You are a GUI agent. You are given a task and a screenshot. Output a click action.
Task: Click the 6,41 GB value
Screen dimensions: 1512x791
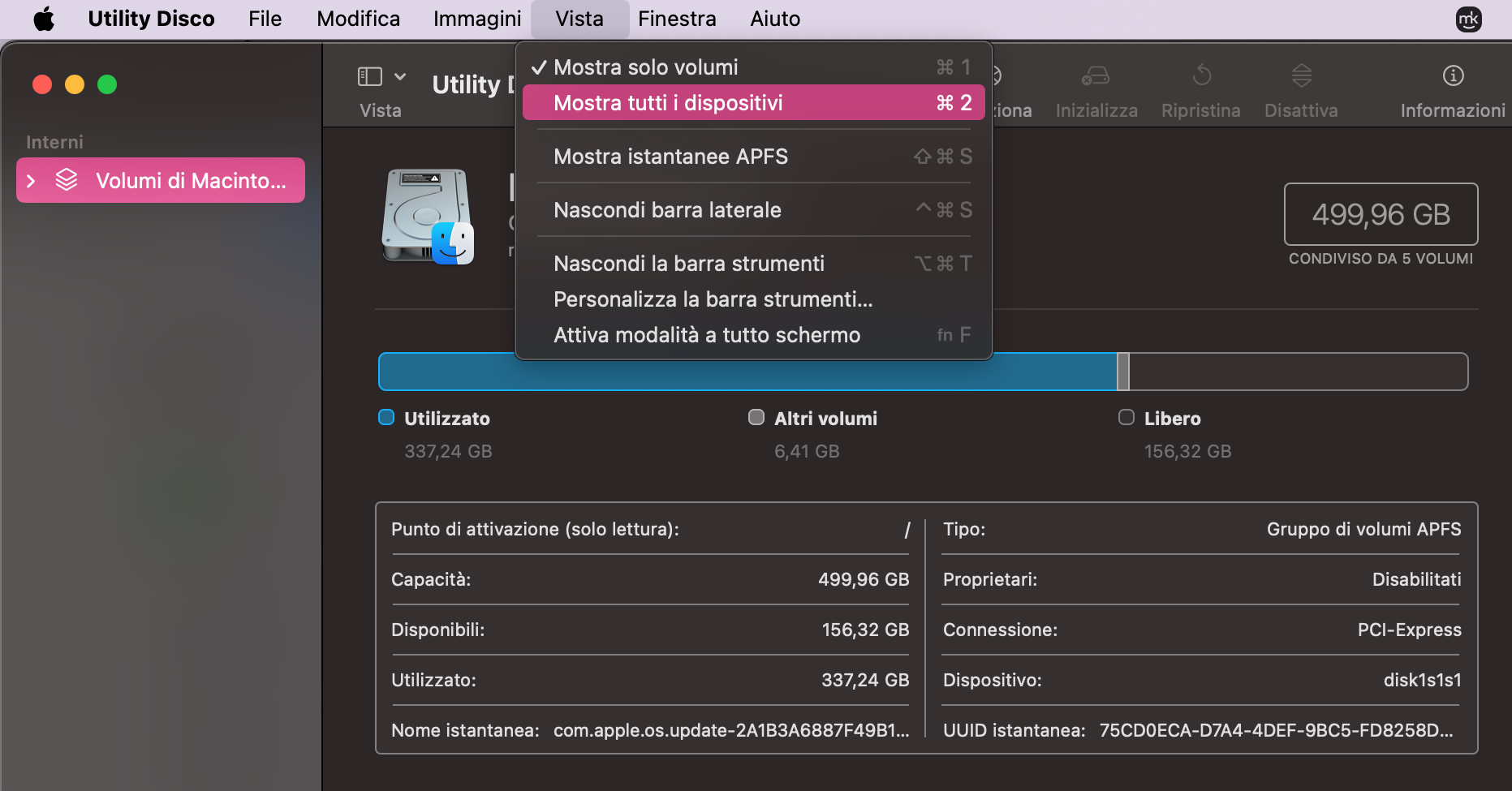tap(807, 451)
